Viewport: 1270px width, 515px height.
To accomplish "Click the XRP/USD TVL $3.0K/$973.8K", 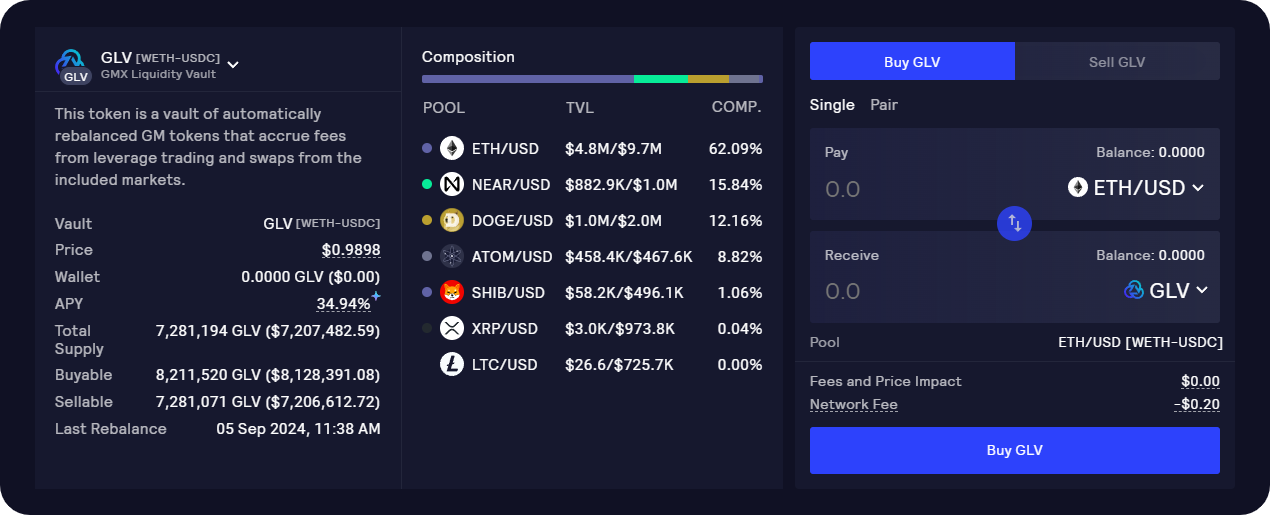I will [620, 328].
